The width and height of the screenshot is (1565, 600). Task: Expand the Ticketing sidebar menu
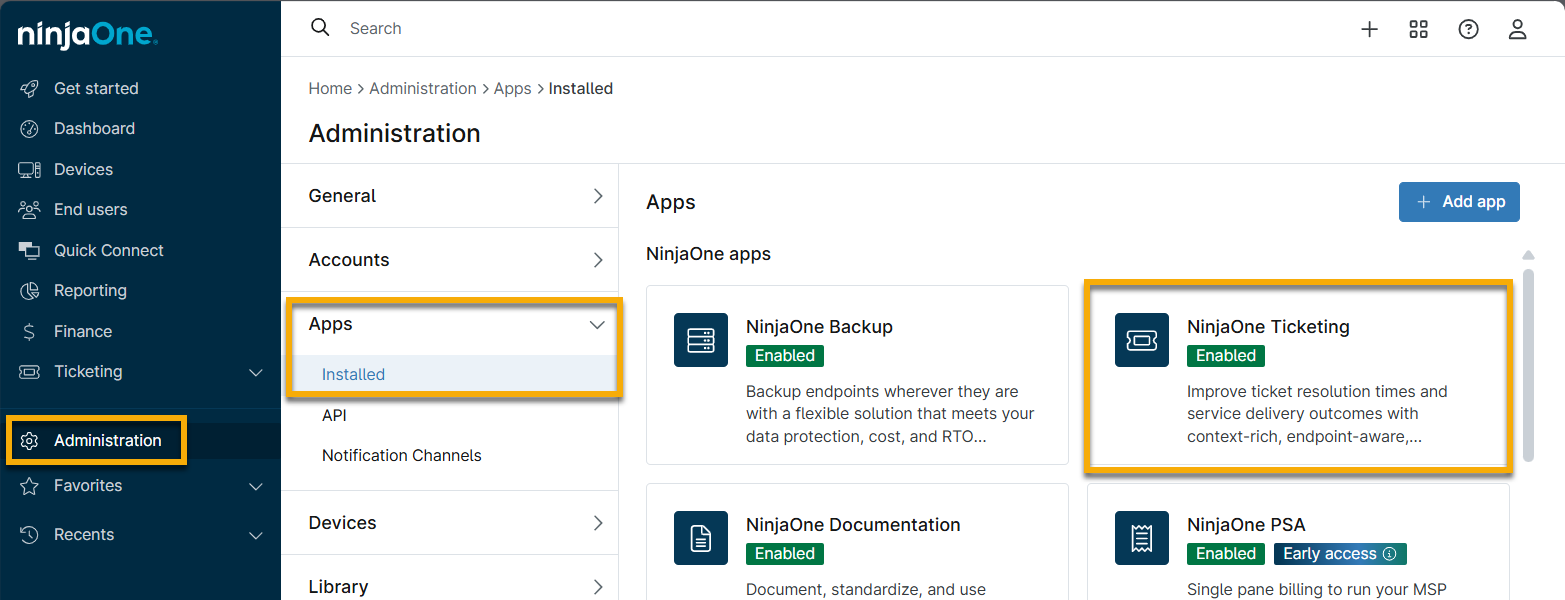pyautogui.click(x=255, y=372)
